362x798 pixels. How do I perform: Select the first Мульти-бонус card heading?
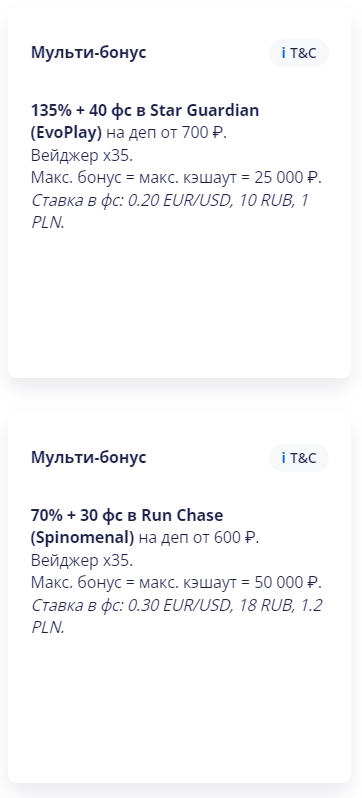tap(89, 52)
